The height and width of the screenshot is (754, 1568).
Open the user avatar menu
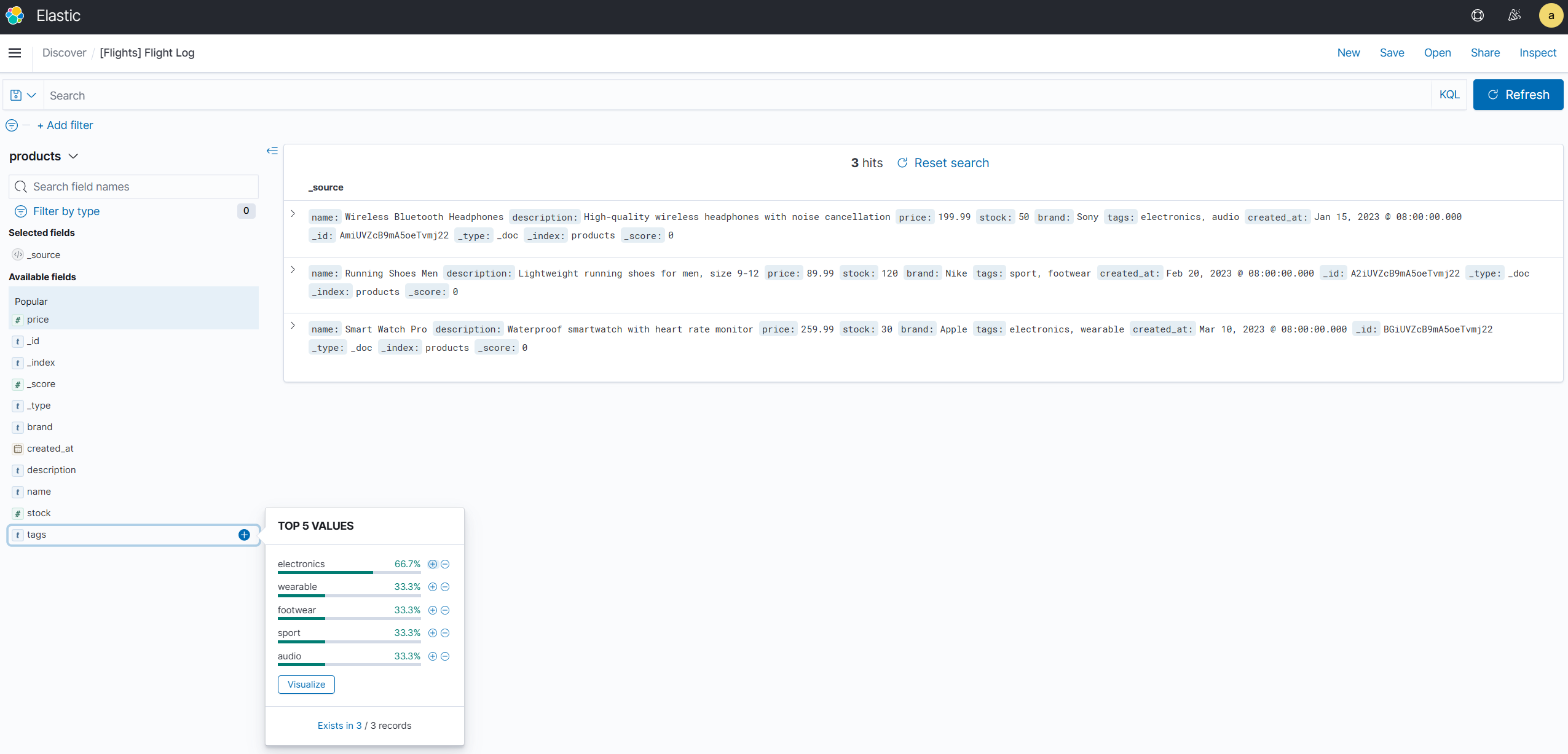coord(1551,16)
